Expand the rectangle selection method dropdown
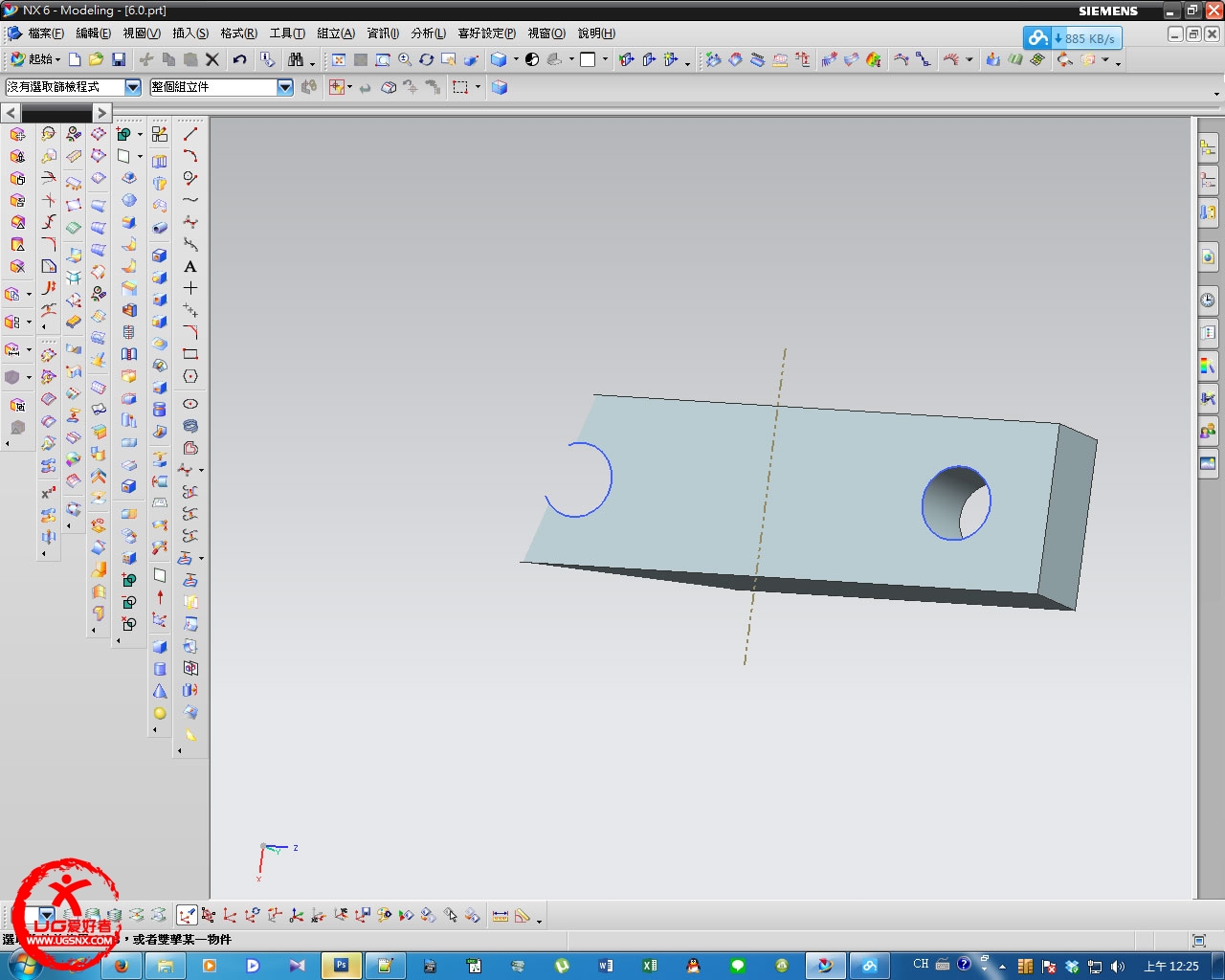Image resolution: width=1225 pixels, height=980 pixels. coord(478,87)
